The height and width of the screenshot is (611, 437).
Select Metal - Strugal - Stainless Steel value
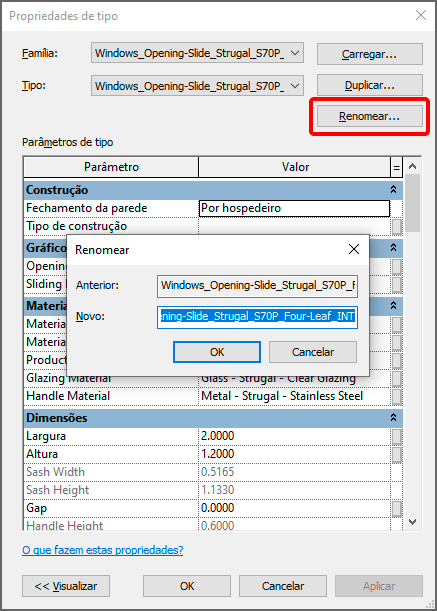[x=294, y=396]
